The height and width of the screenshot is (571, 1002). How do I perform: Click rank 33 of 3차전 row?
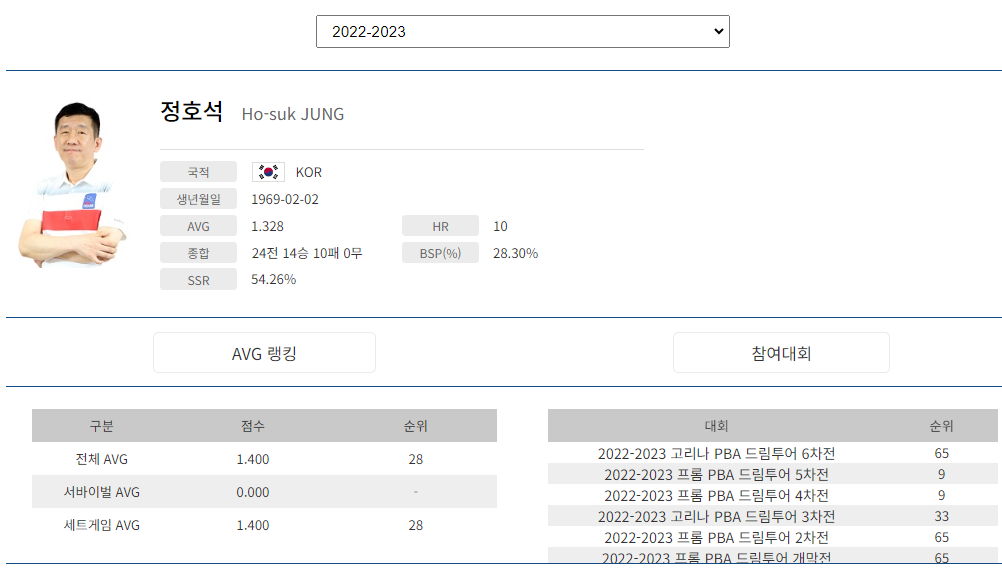(x=941, y=516)
